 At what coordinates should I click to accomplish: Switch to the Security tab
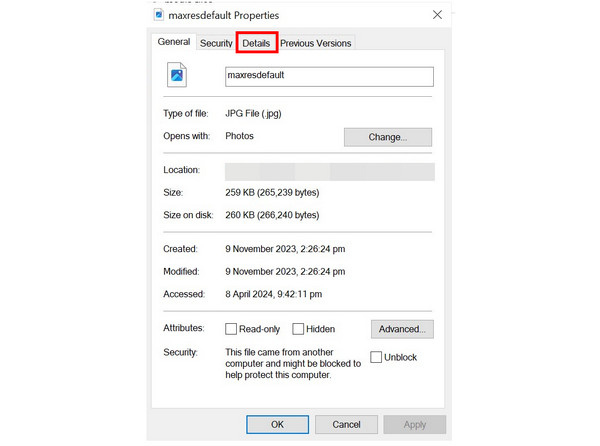216,43
